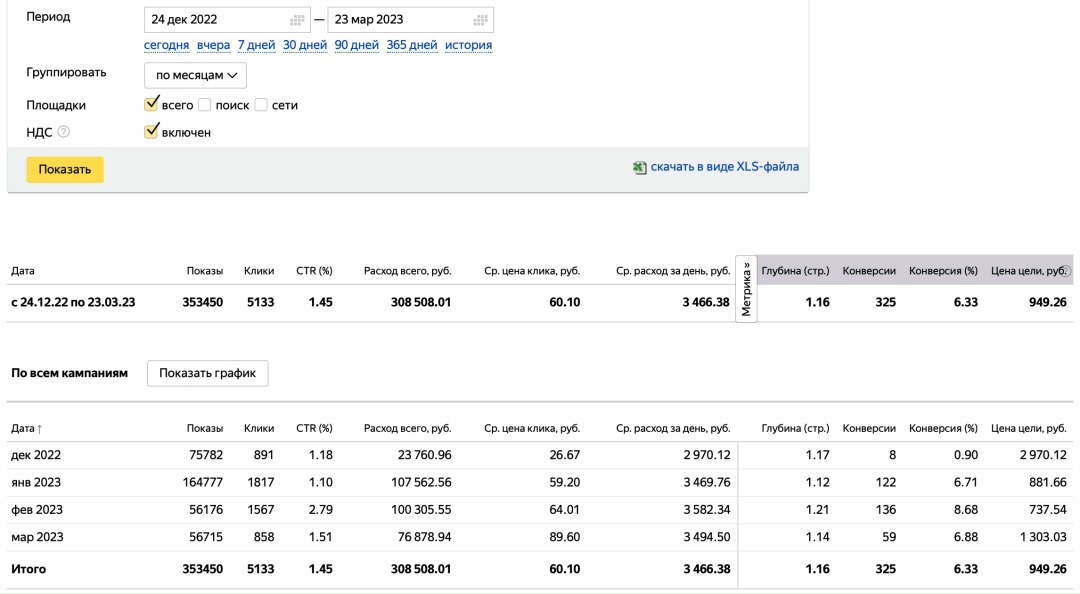Enable the сети checkbox

click(x=262, y=105)
